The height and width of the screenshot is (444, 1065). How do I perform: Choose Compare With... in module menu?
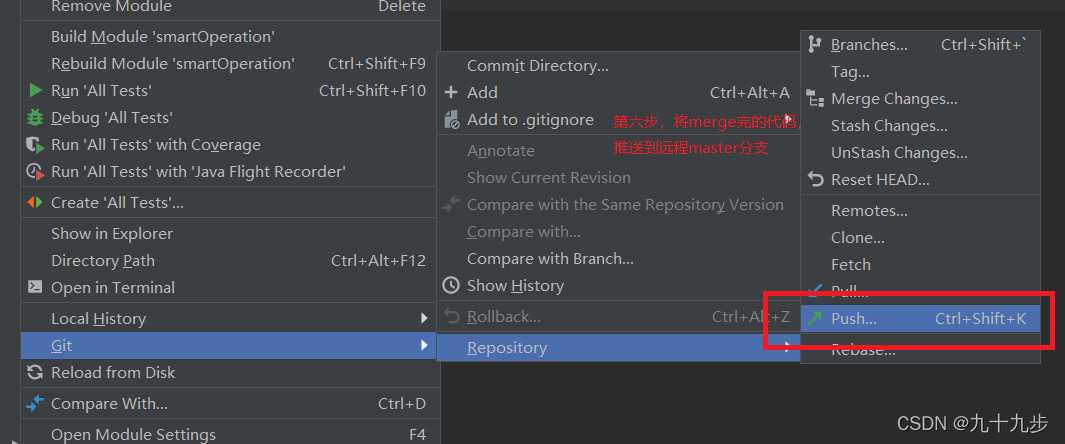click(230, 404)
